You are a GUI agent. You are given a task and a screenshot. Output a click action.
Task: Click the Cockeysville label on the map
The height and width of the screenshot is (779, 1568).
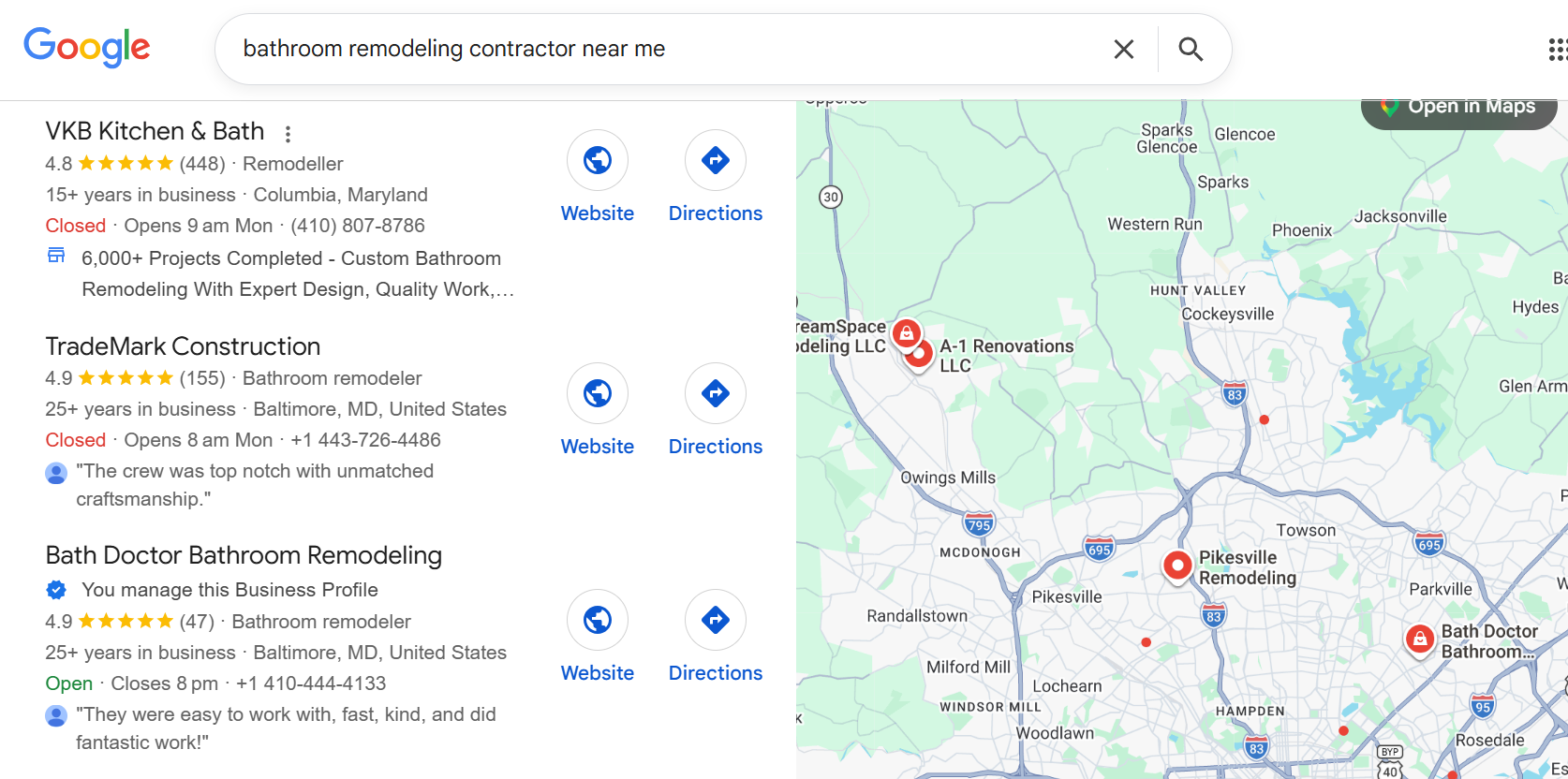(x=1227, y=314)
